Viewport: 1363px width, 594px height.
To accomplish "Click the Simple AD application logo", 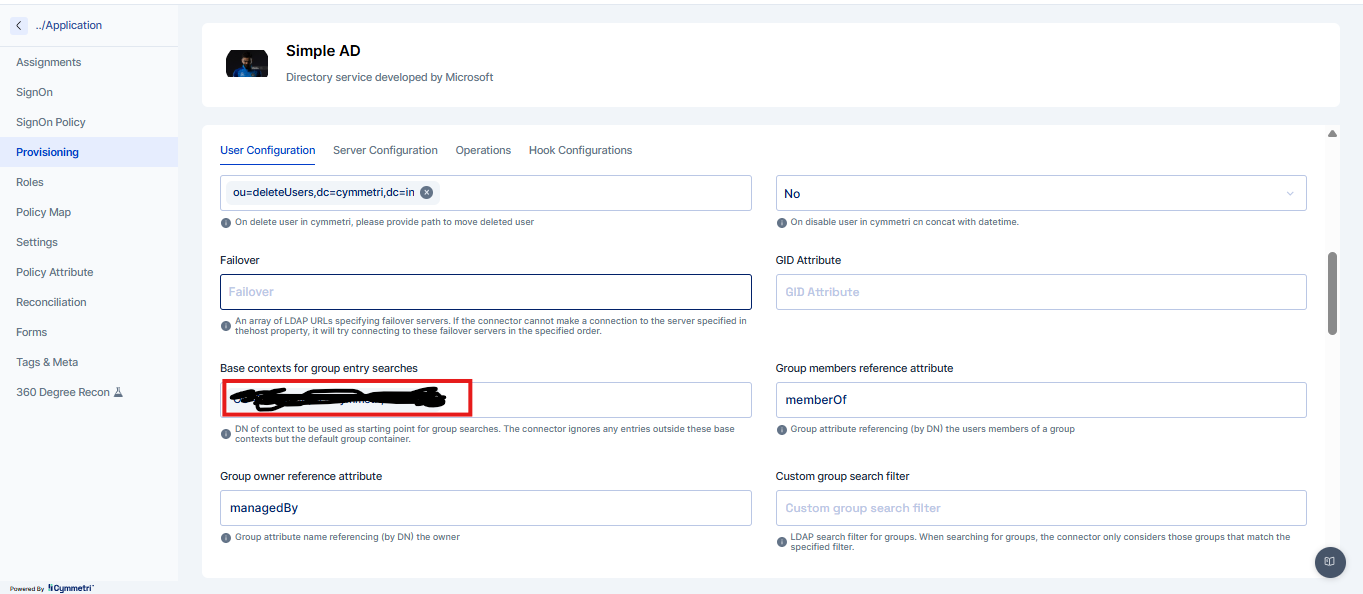I will (247, 64).
